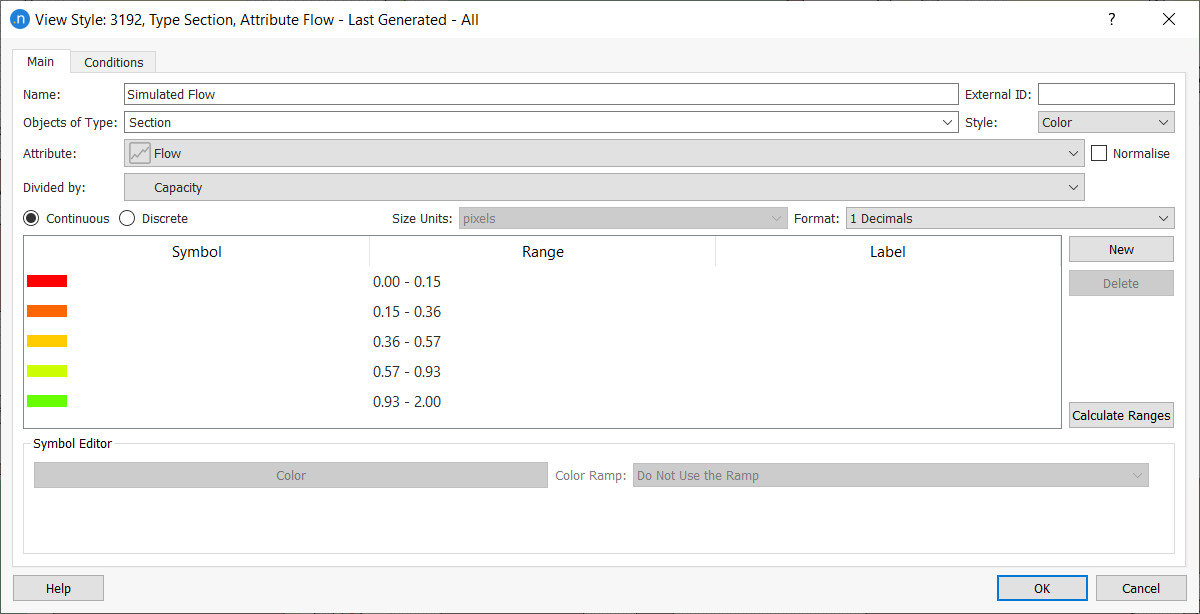Click the Name field containing Simulated Flow

(540, 94)
